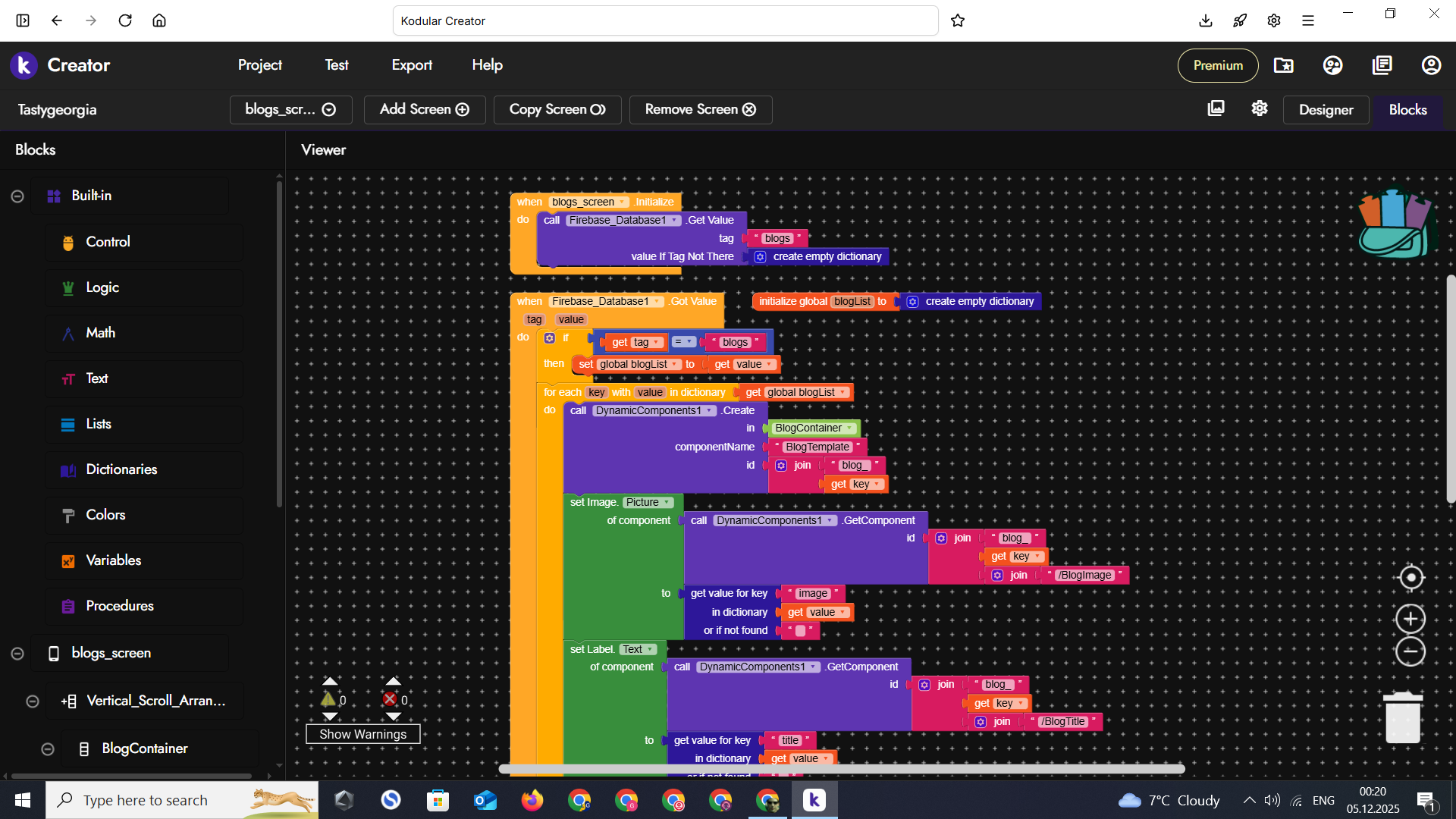The height and width of the screenshot is (819, 1456).
Task: Open the Dictionaries blocks drawer
Action: (121, 469)
